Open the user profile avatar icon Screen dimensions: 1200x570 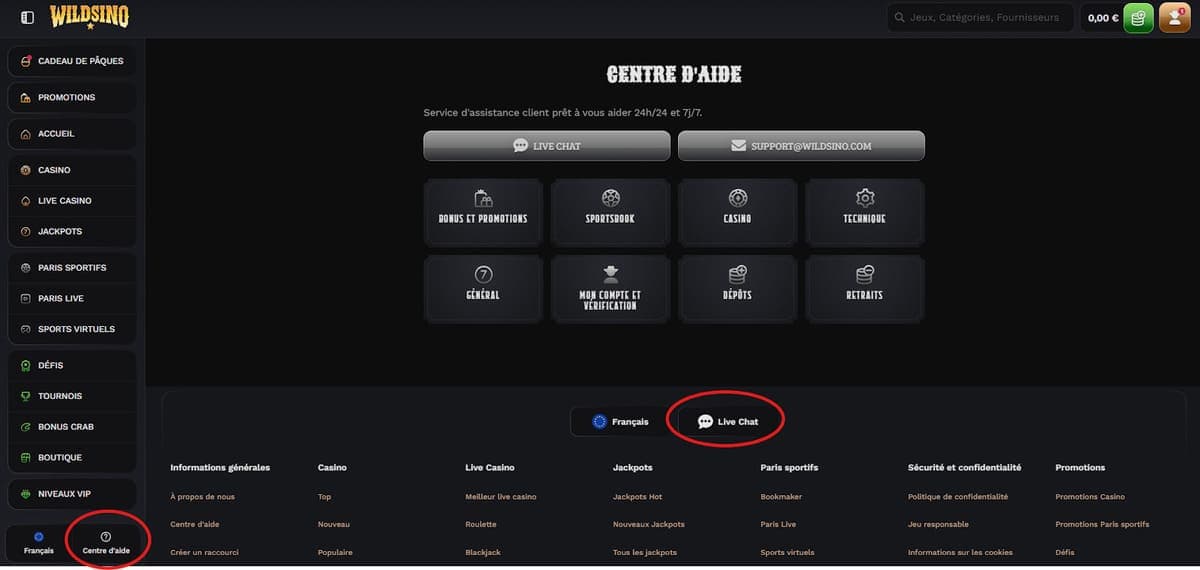tap(1173, 18)
